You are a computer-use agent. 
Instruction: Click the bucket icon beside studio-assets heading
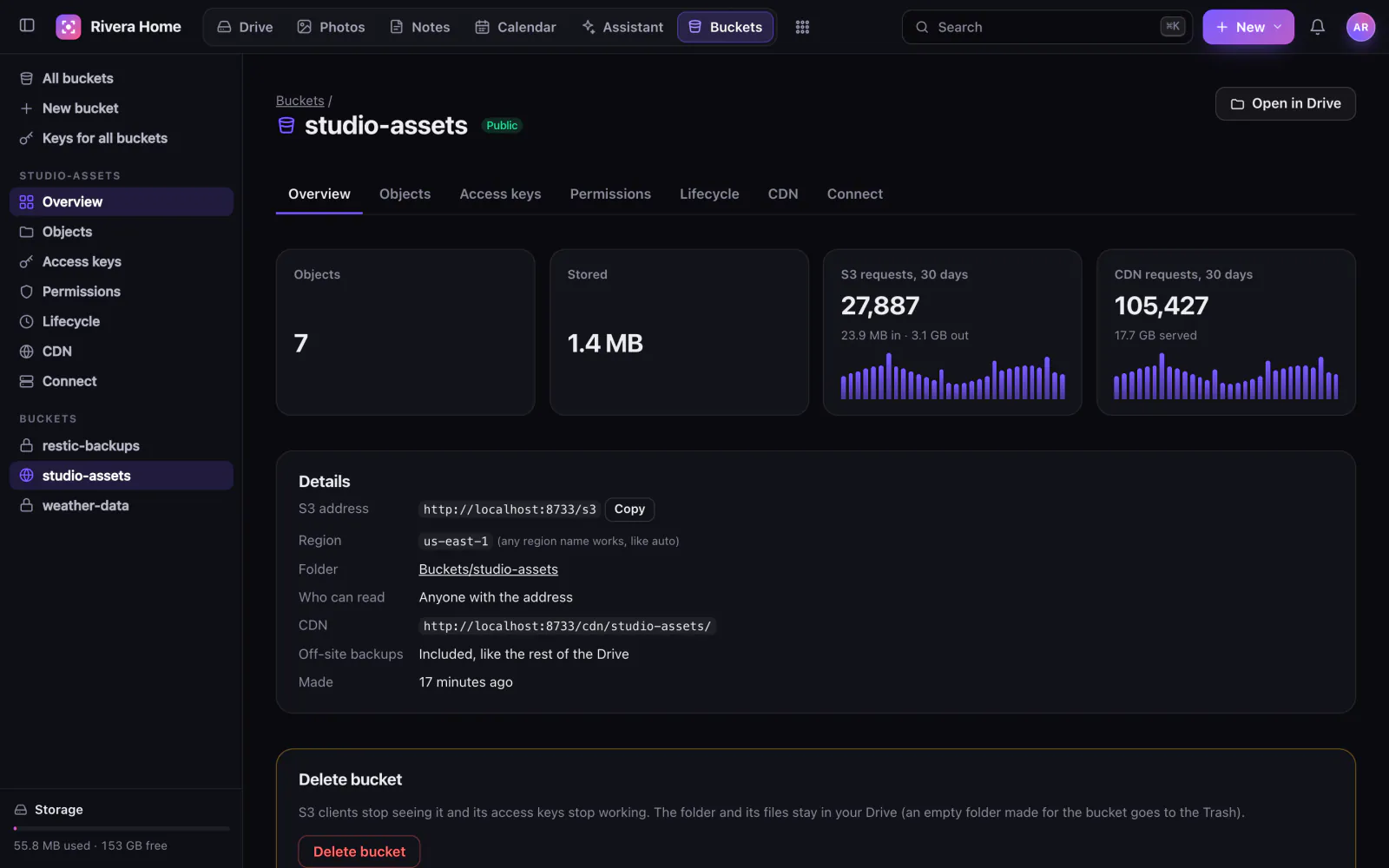286,126
